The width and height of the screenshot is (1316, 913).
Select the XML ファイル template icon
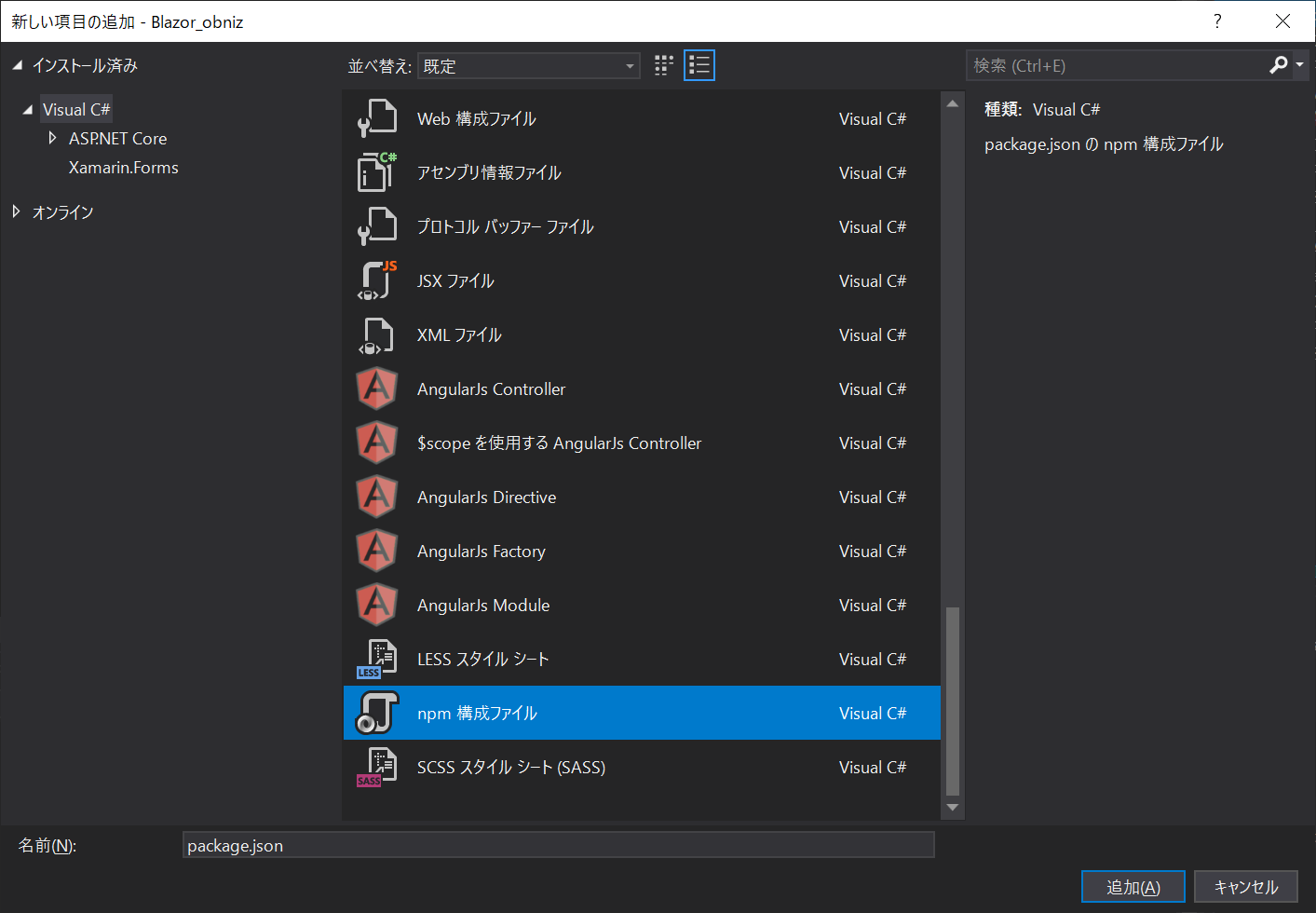point(377,334)
